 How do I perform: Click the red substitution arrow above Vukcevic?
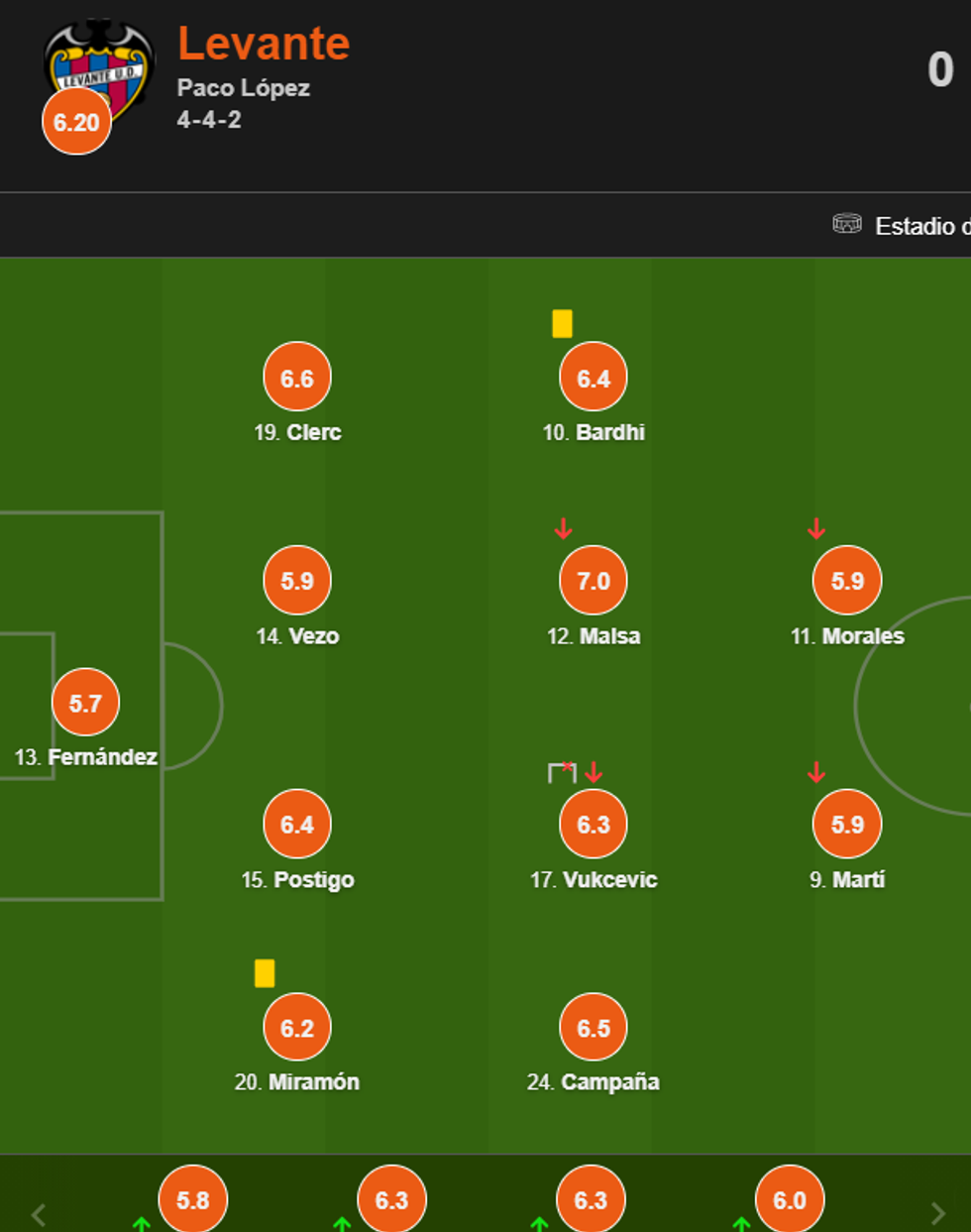tap(593, 772)
